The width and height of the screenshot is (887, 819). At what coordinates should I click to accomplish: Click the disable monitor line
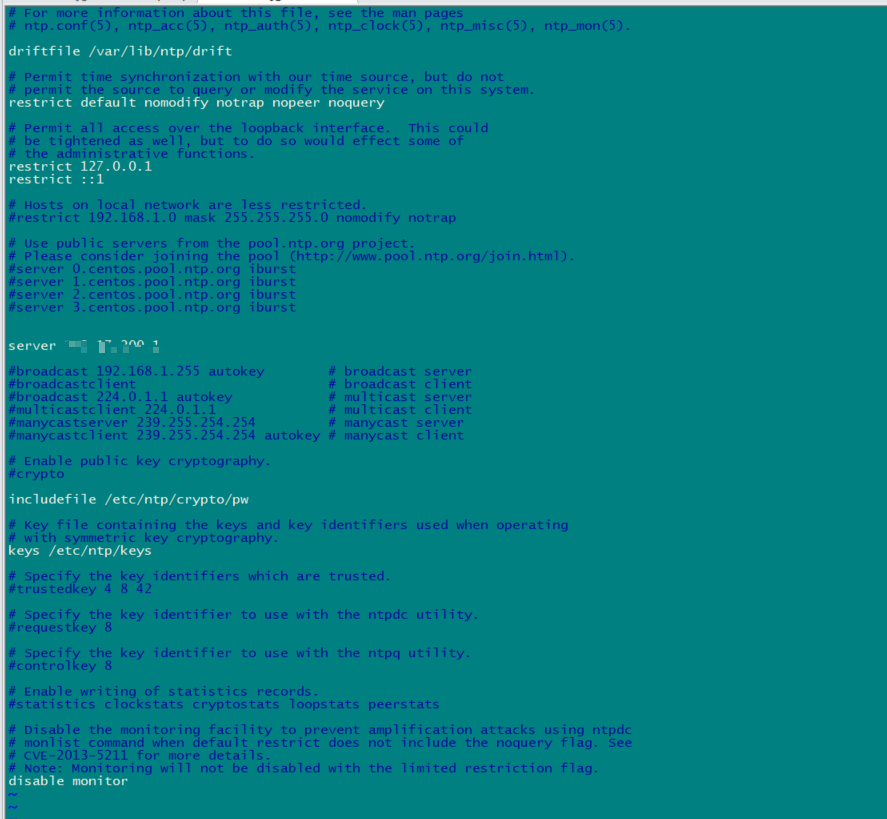tap(68, 781)
